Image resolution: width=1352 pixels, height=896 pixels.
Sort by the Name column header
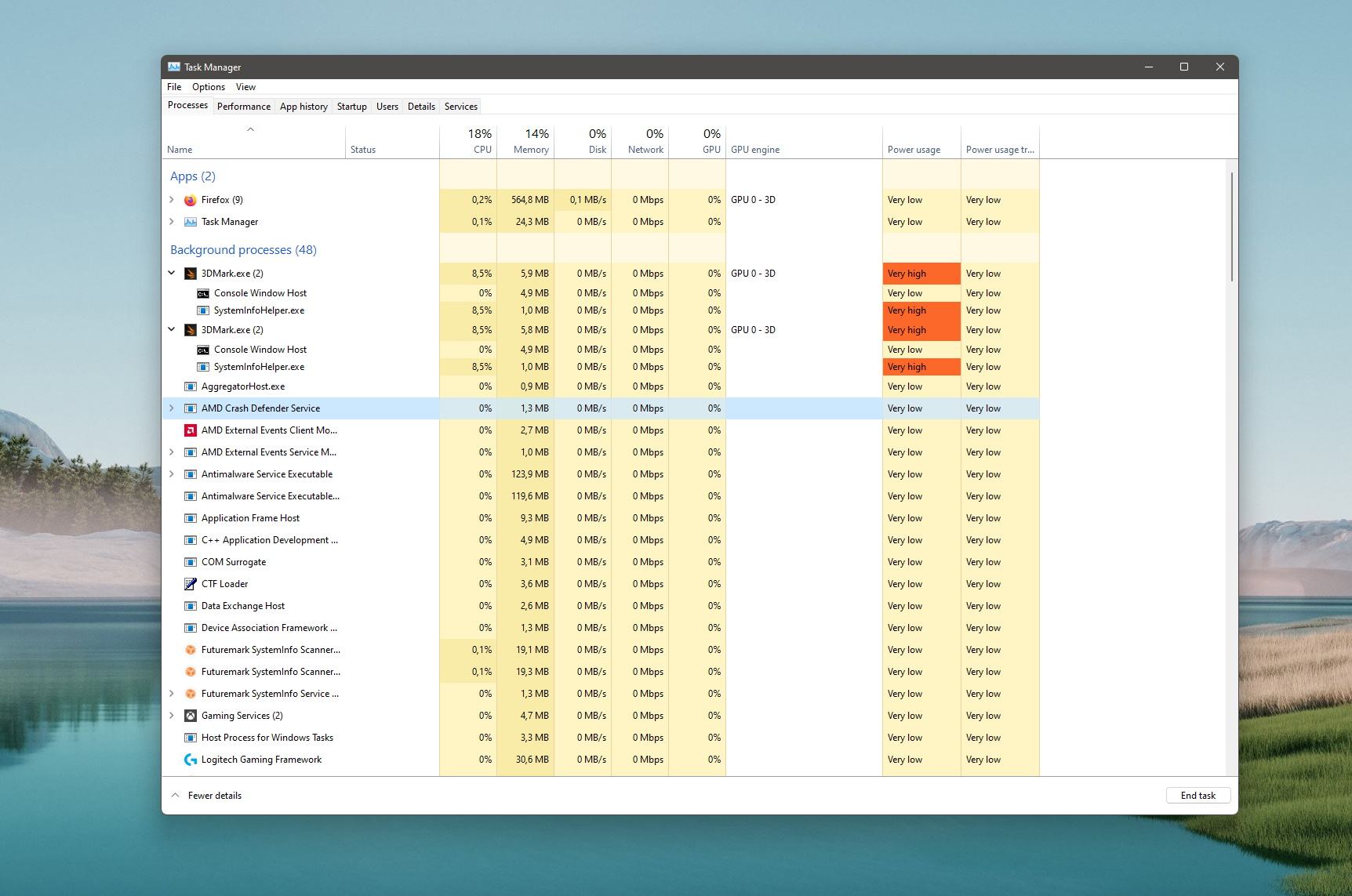pos(253,142)
